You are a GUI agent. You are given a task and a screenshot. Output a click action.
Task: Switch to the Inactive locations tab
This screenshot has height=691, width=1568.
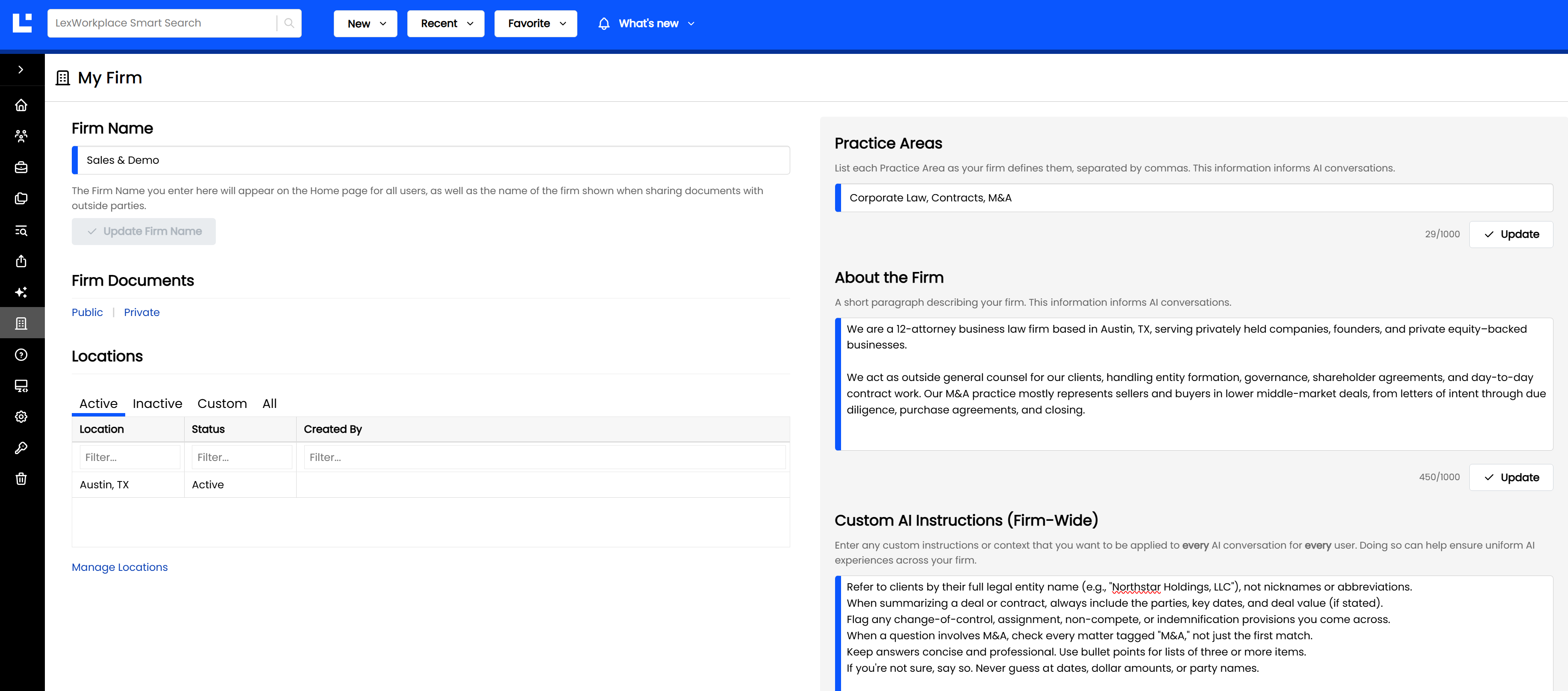click(158, 404)
